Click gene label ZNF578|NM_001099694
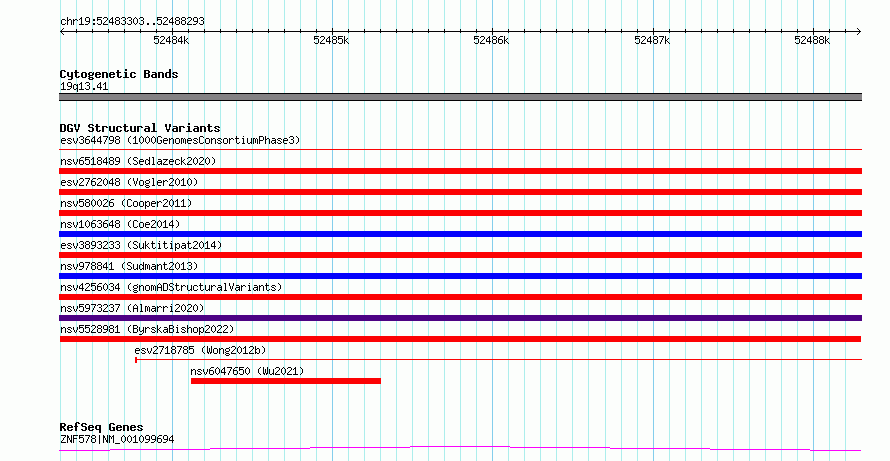Screen dimensions: 890x461 (x=117, y=439)
